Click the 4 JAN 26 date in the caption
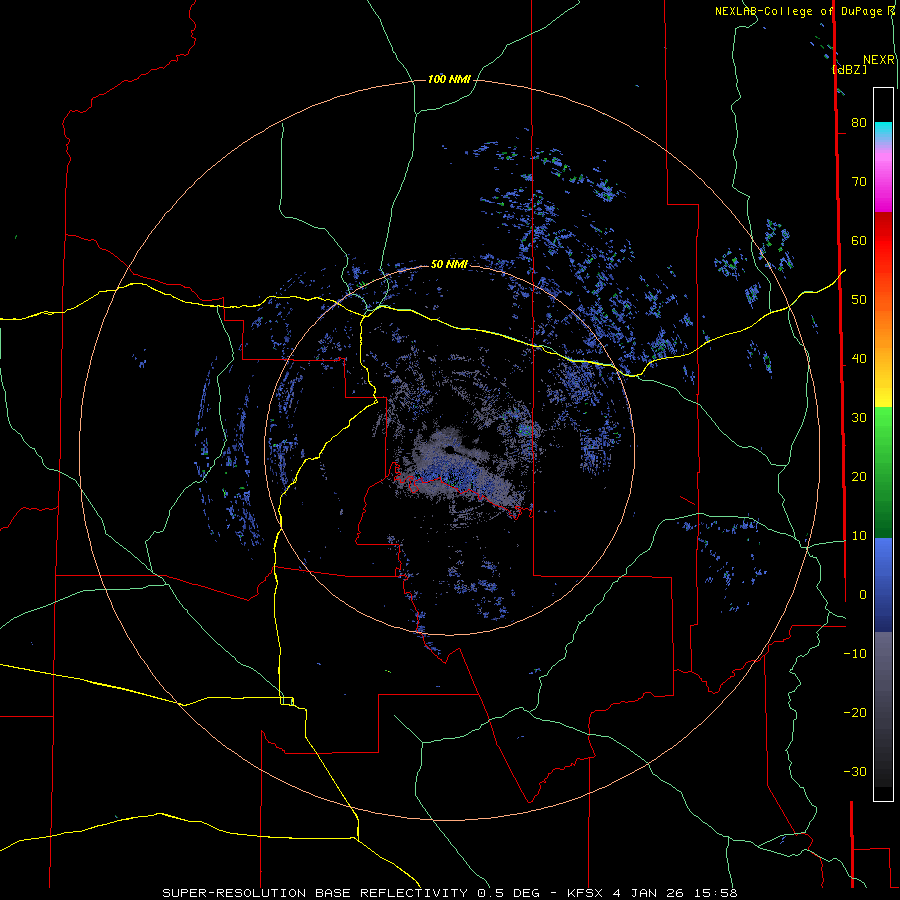The image size is (900, 900). tap(649, 893)
